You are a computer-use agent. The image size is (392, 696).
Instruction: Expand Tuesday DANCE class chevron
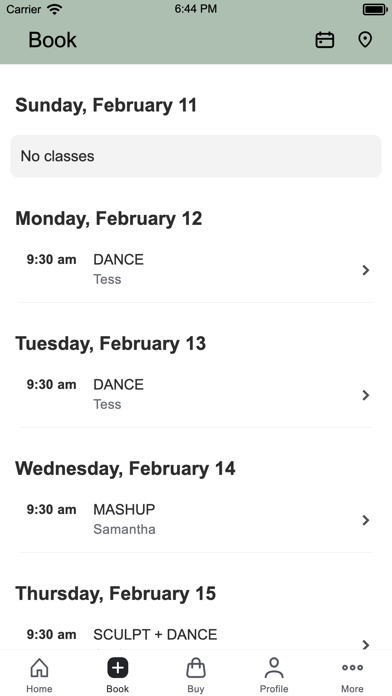[365, 395]
